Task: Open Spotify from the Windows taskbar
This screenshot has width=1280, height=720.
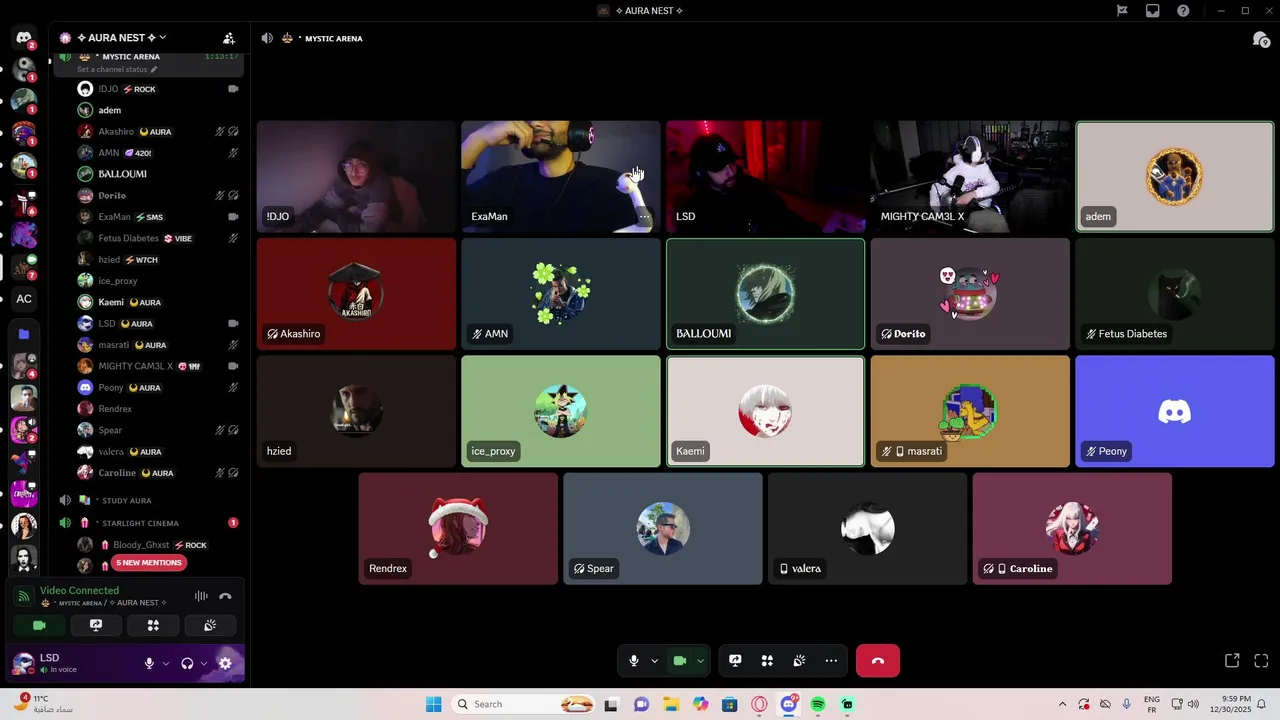Action: (818, 704)
